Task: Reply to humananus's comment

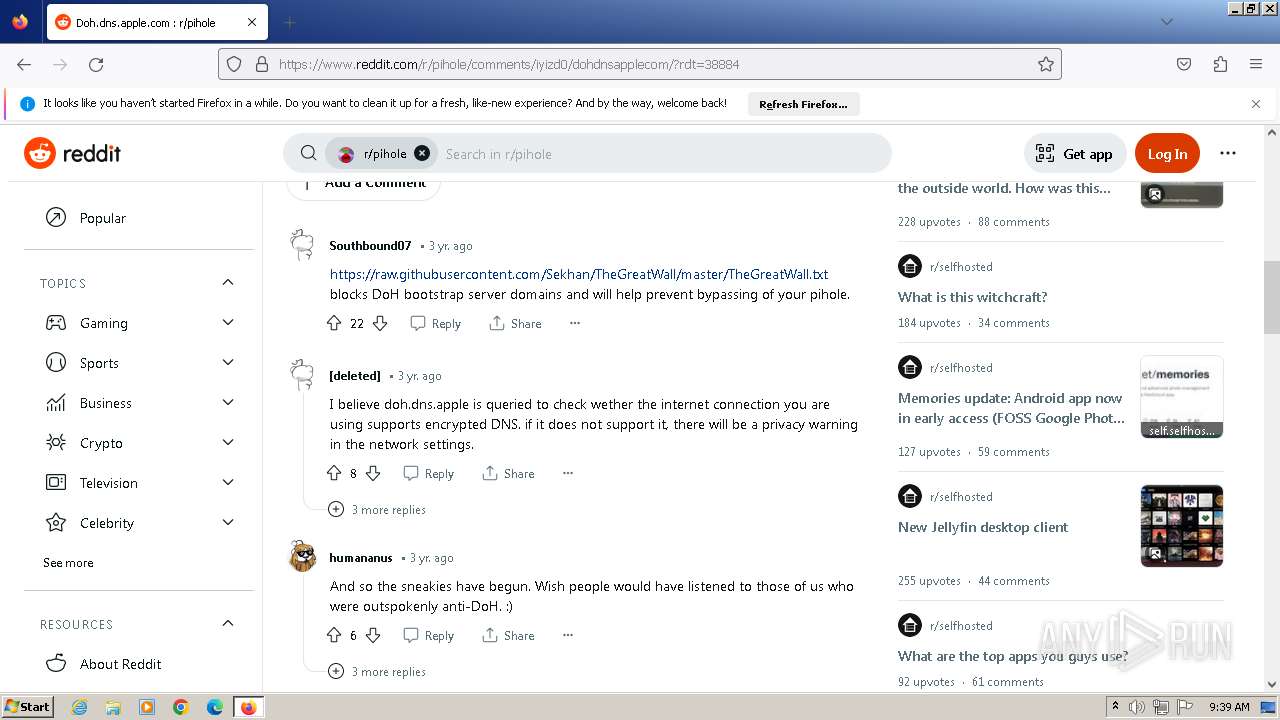Action: click(428, 635)
